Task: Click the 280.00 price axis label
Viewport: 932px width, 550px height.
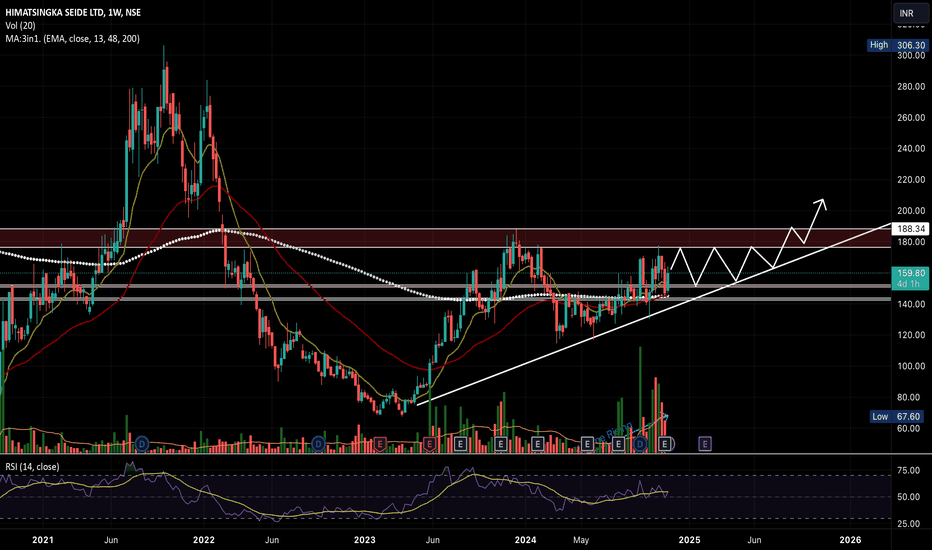Action: point(911,86)
